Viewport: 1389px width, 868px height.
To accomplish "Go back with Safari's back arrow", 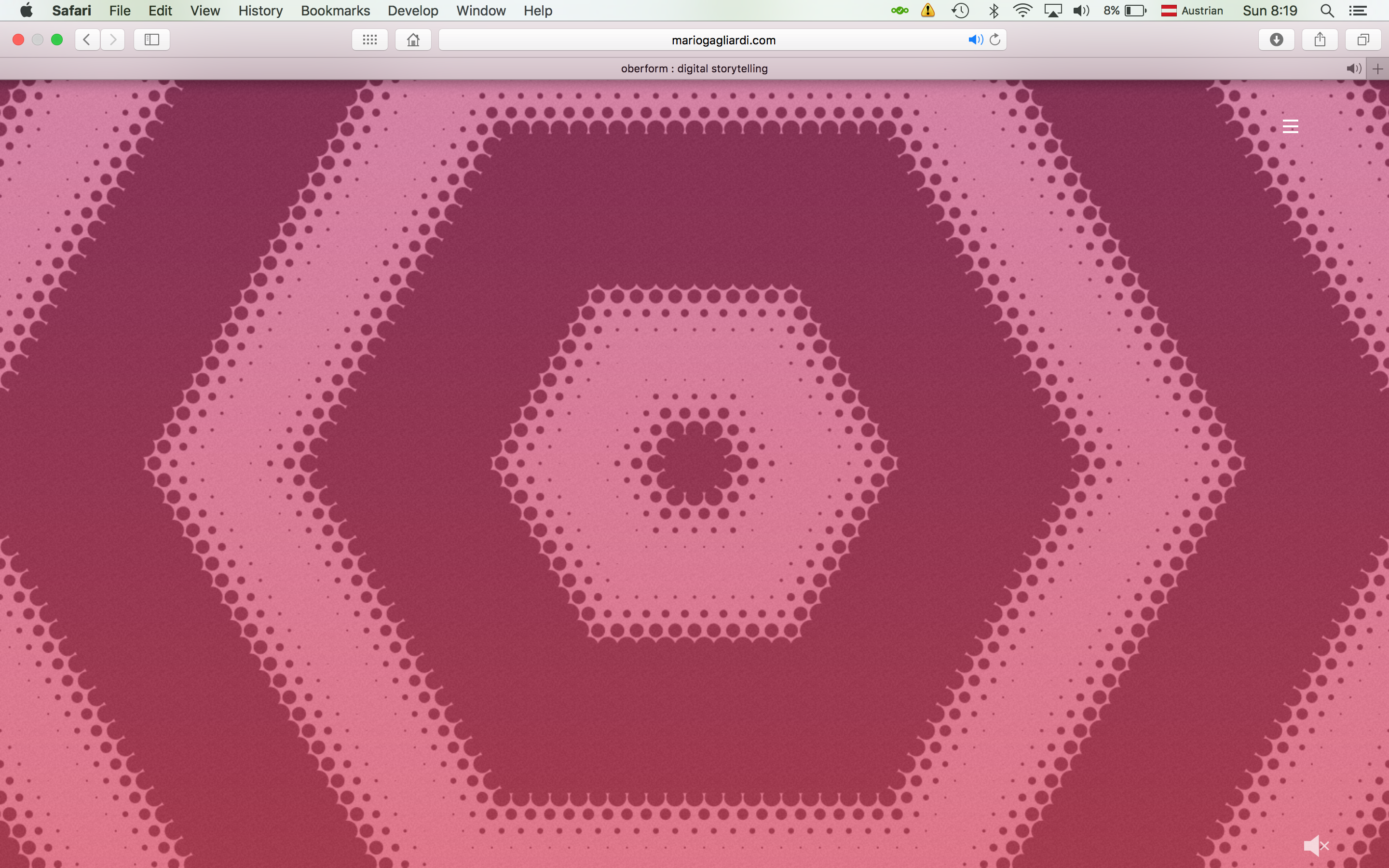I will [87, 40].
